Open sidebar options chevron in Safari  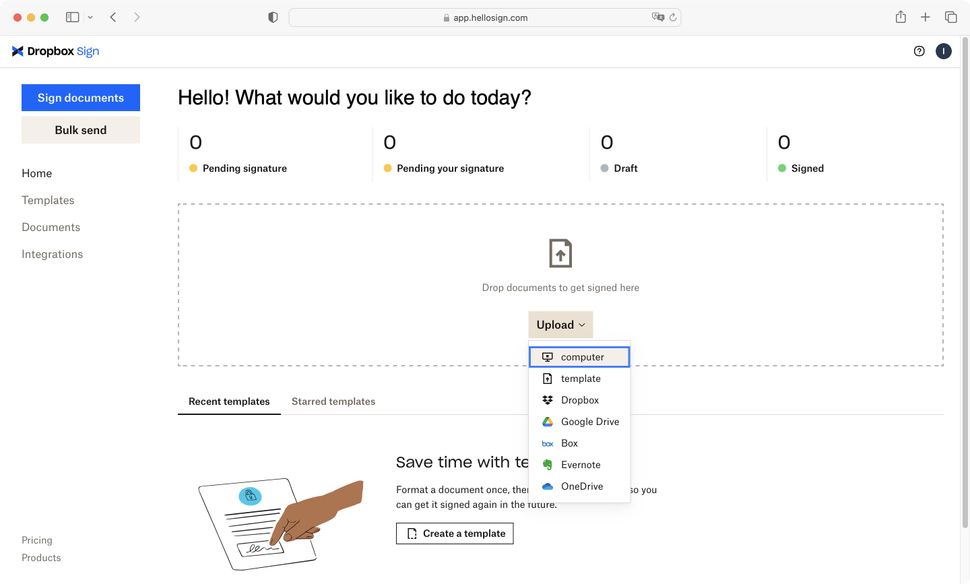point(90,17)
